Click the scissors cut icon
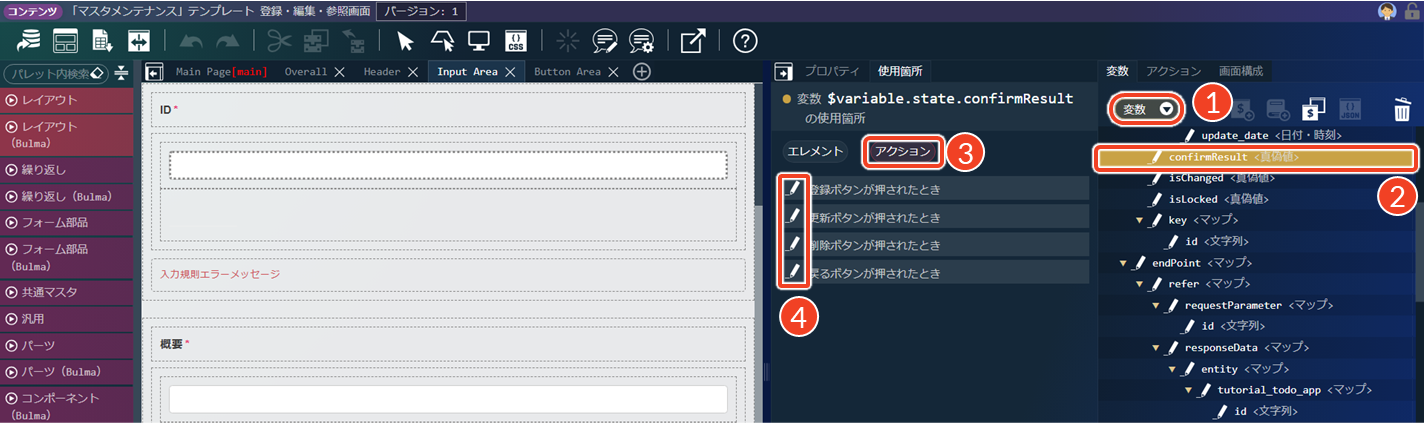Image resolution: width=1425 pixels, height=425 pixels. coord(280,41)
